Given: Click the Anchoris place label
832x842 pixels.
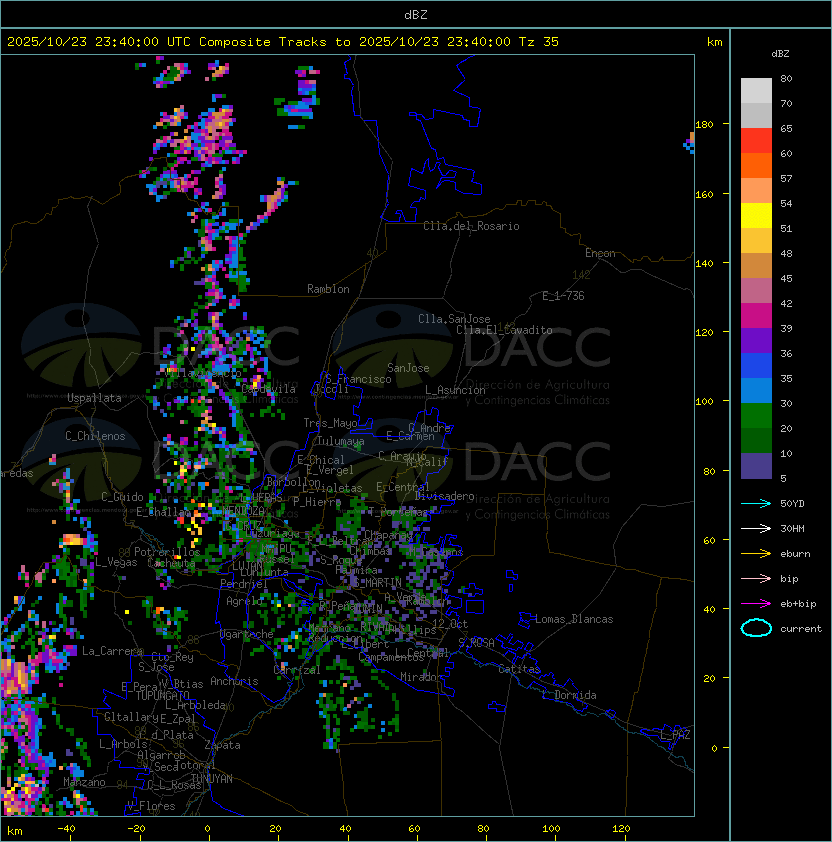Looking at the screenshot, I should point(234,681).
